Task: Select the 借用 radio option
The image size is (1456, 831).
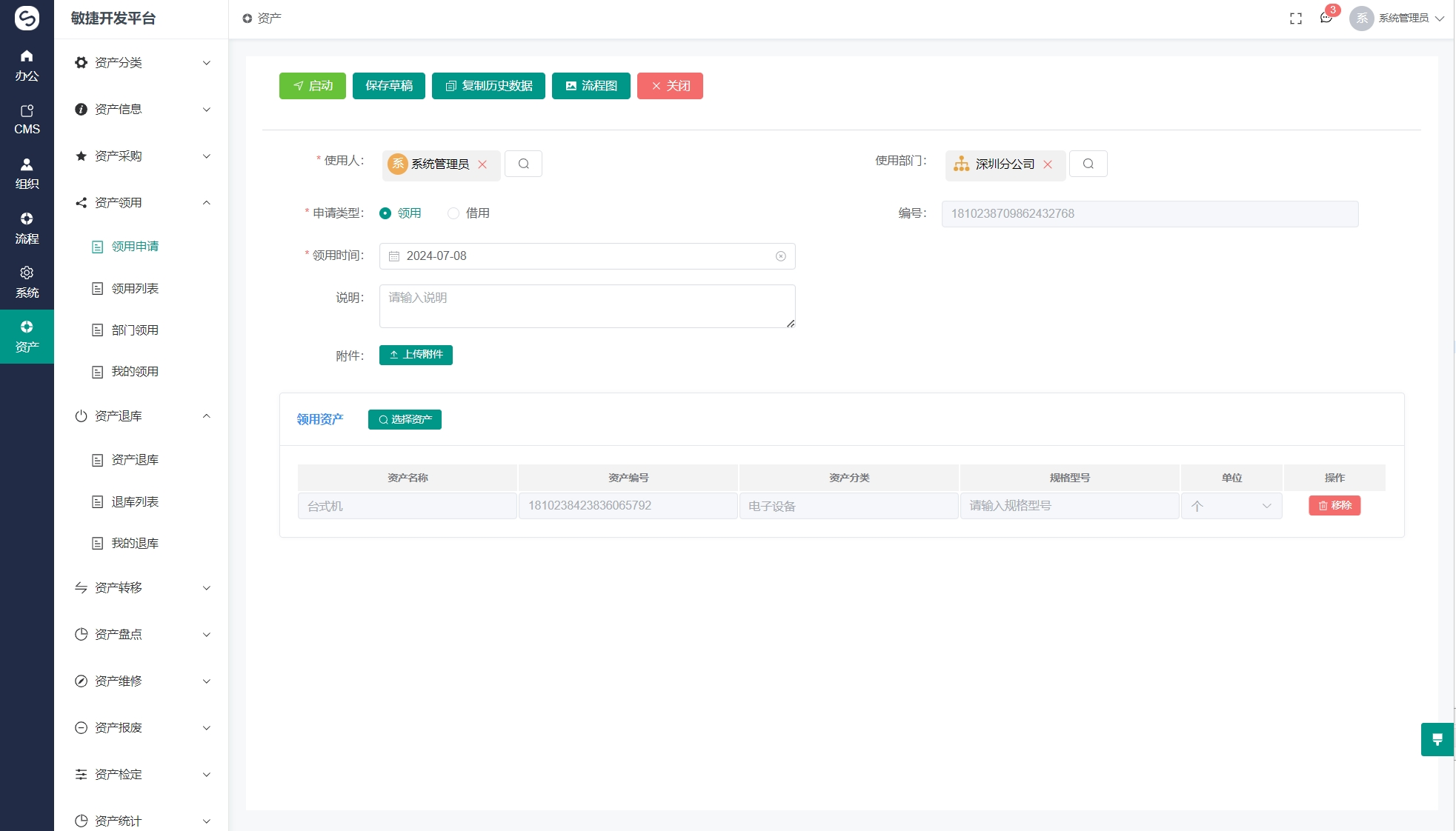Action: (453, 213)
